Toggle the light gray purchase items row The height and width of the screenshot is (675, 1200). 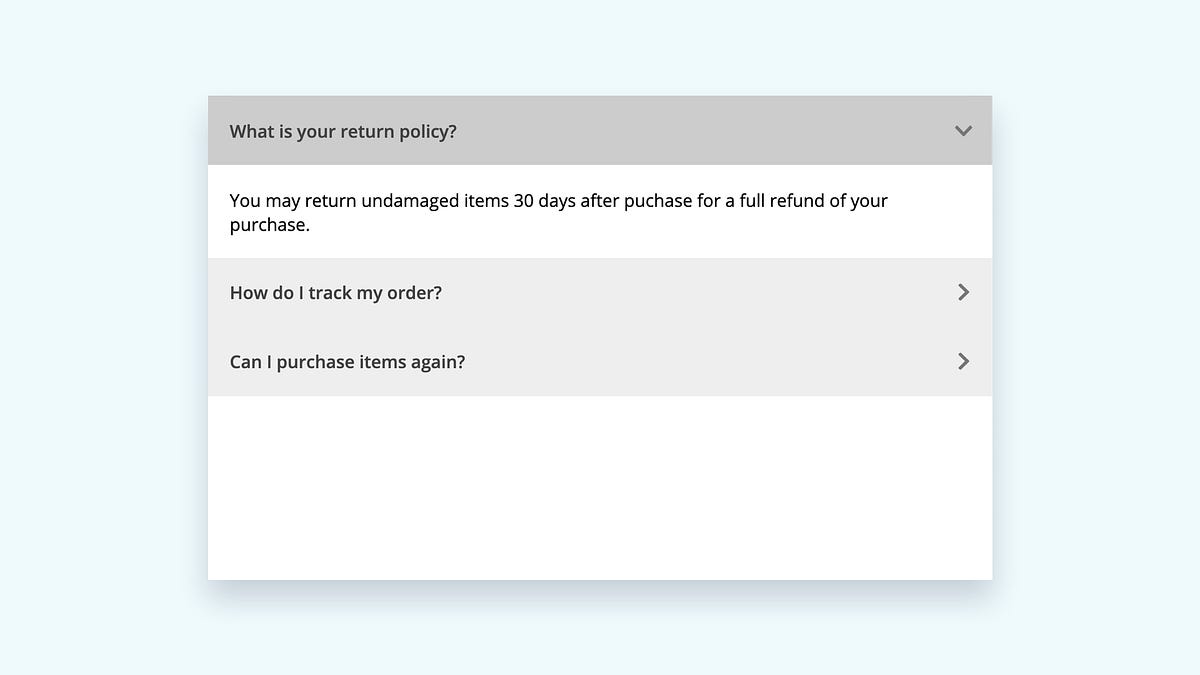[600, 361]
